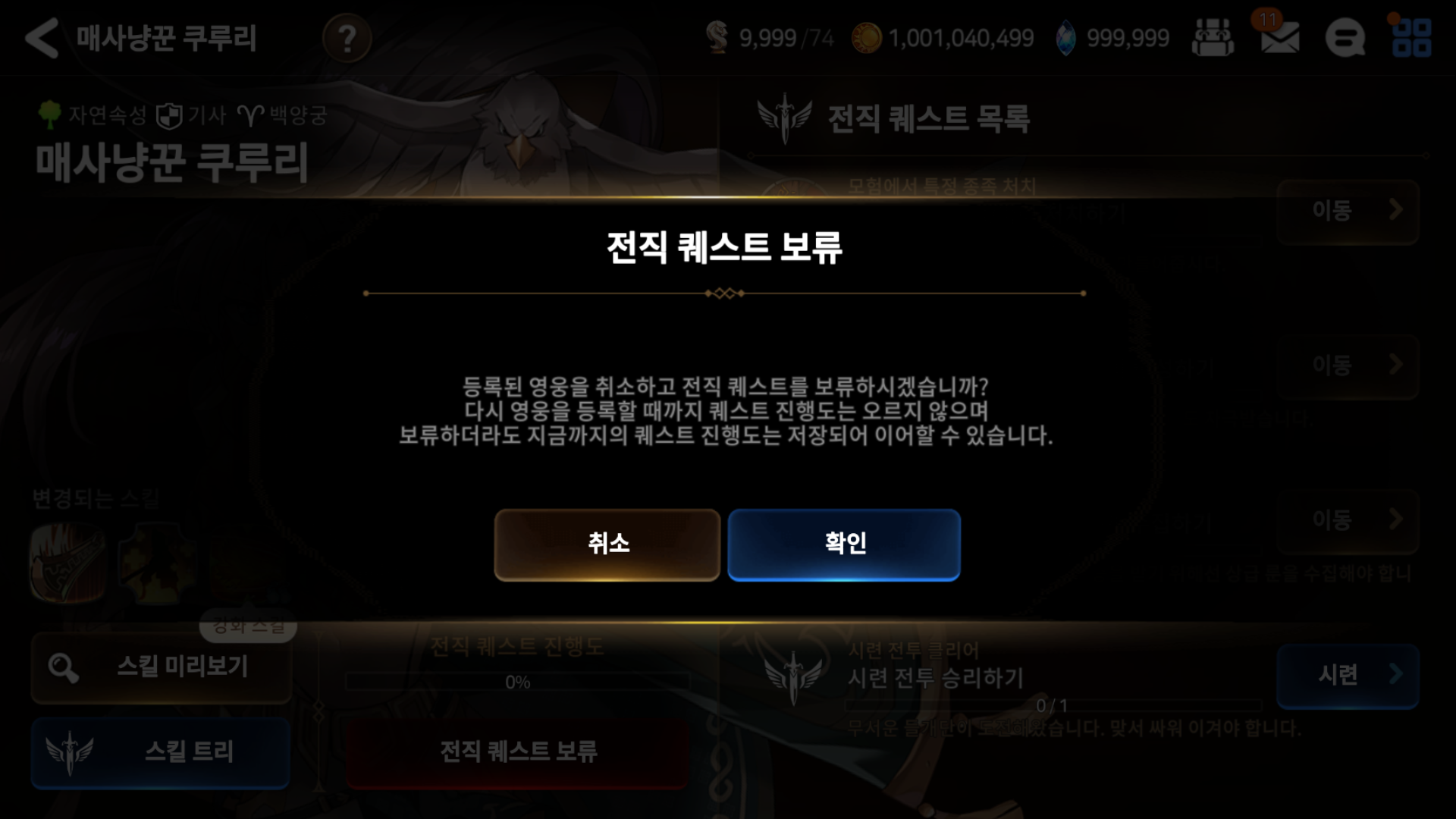Go back using the top-left arrow icon
1456x819 pixels.
coord(42,38)
